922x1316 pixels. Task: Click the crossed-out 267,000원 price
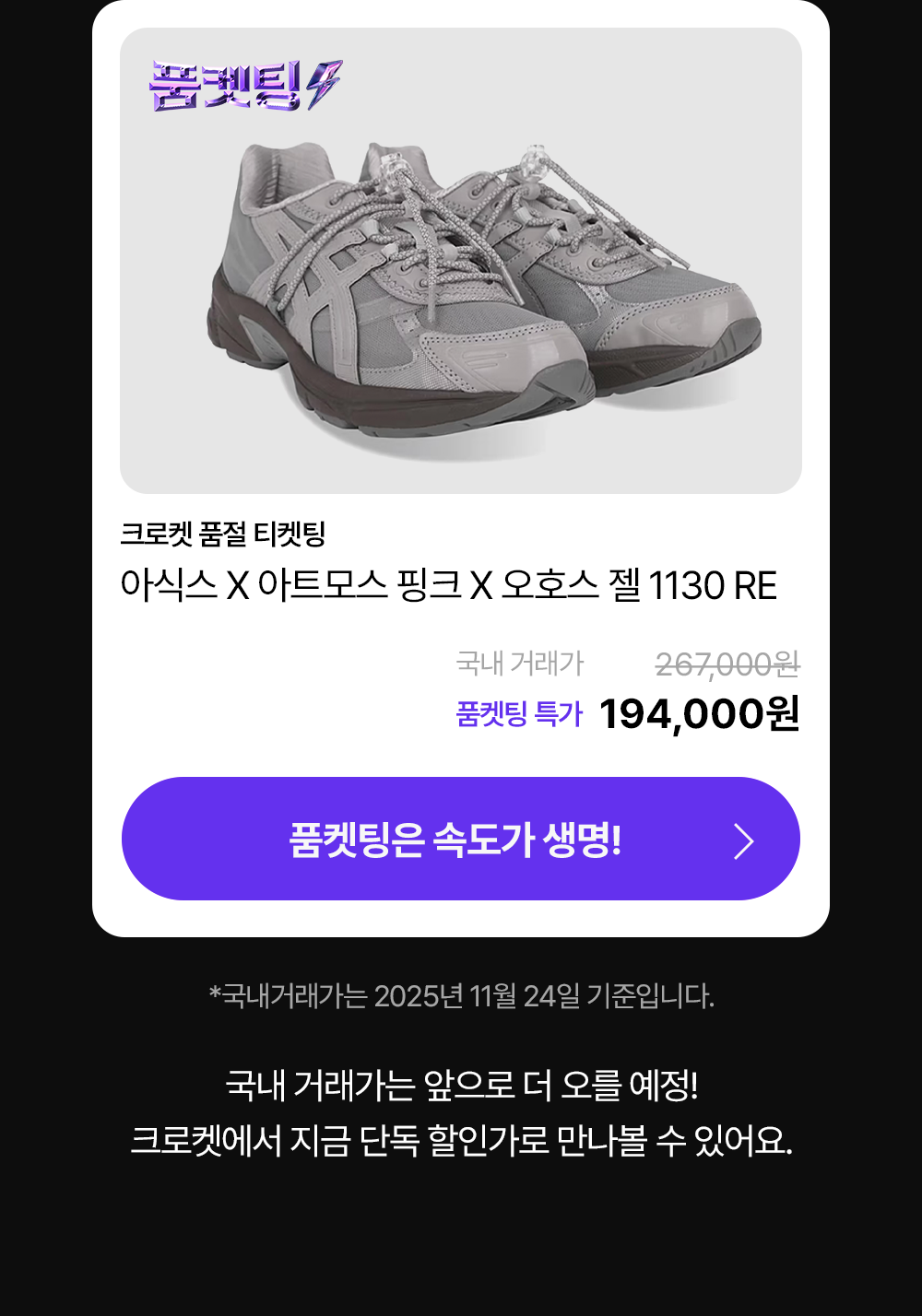[727, 664]
